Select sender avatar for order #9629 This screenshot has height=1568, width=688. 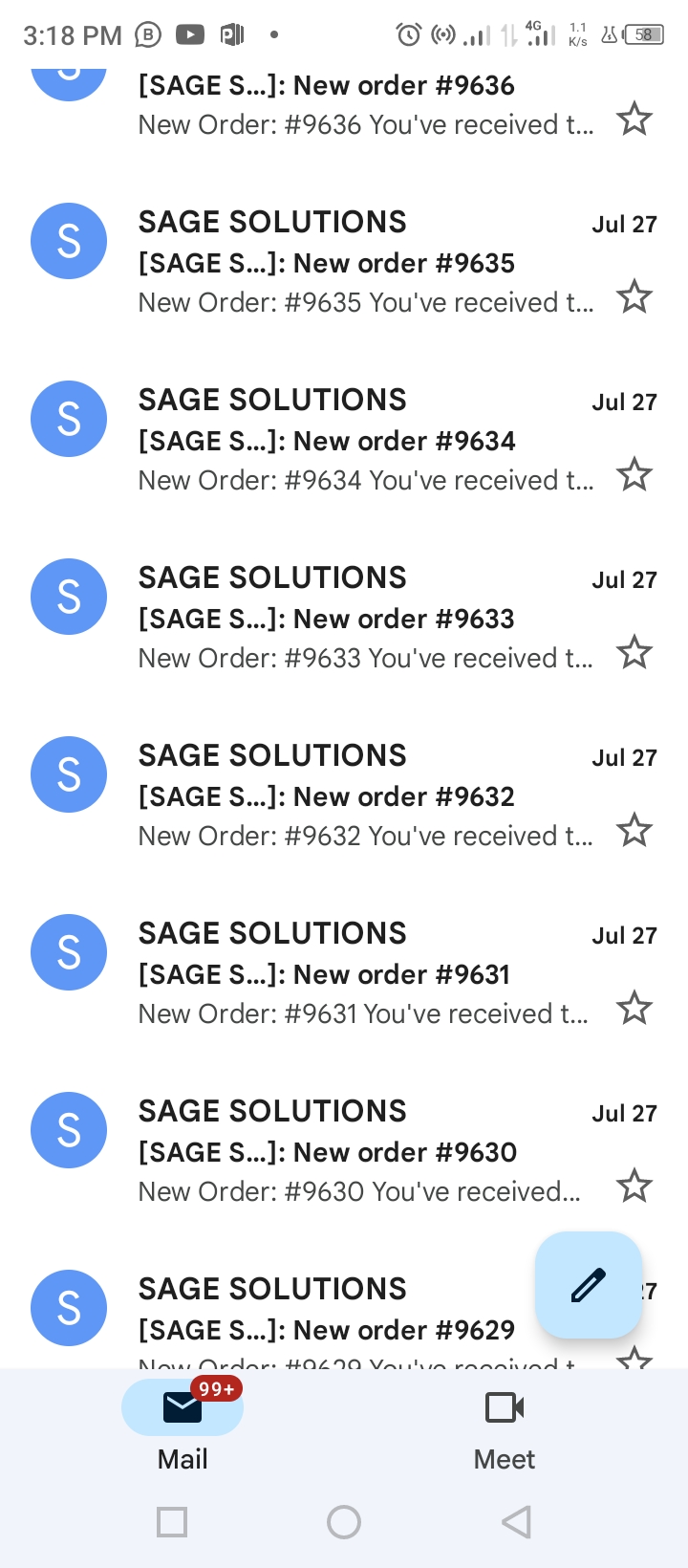click(x=69, y=1308)
